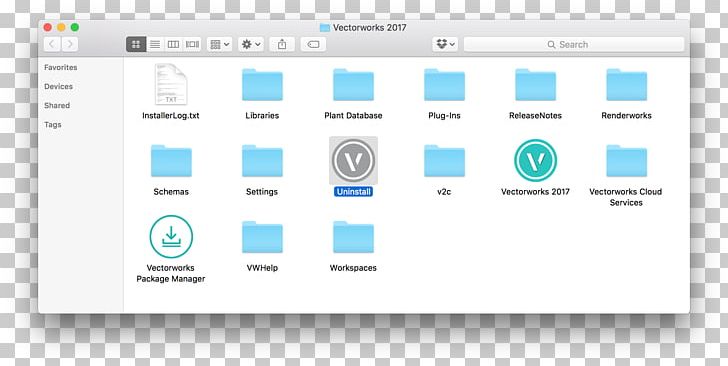Click the folder proxy icon in title bar
Viewport: 728px width, 366px height.
click(x=325, y=28)
